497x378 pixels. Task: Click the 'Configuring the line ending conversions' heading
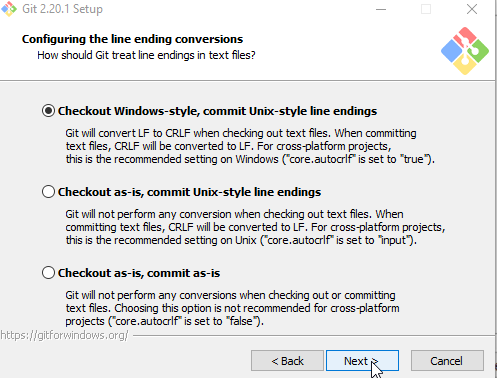click(132, 39)
